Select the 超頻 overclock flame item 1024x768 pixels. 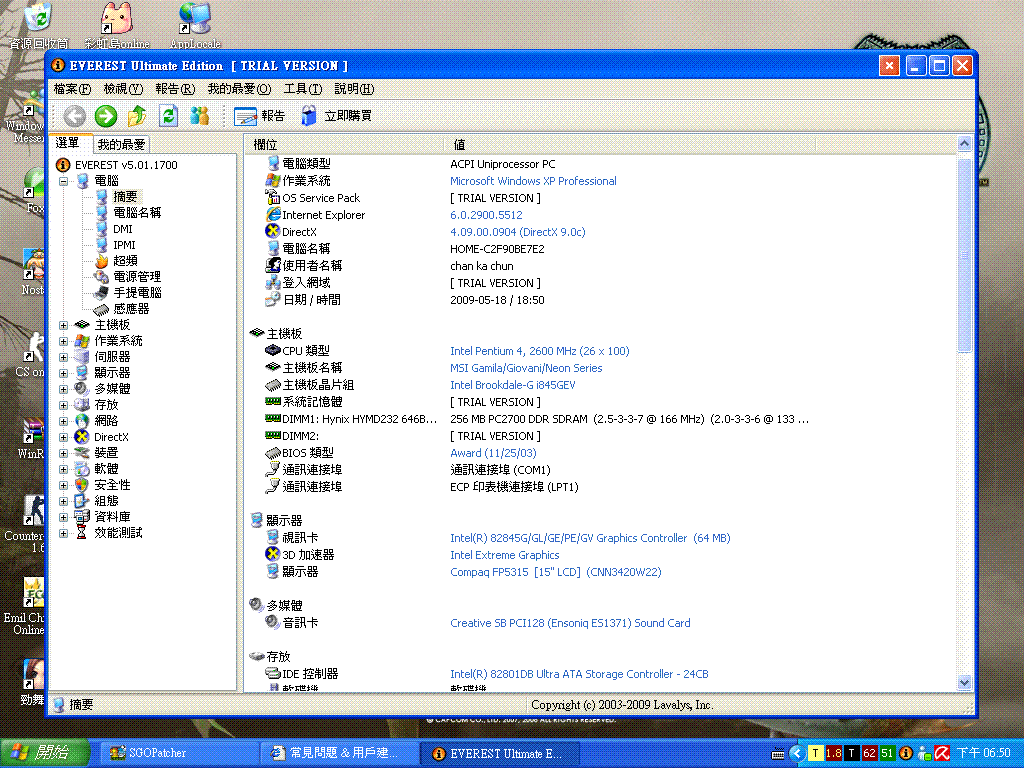[x=125, y=261]
